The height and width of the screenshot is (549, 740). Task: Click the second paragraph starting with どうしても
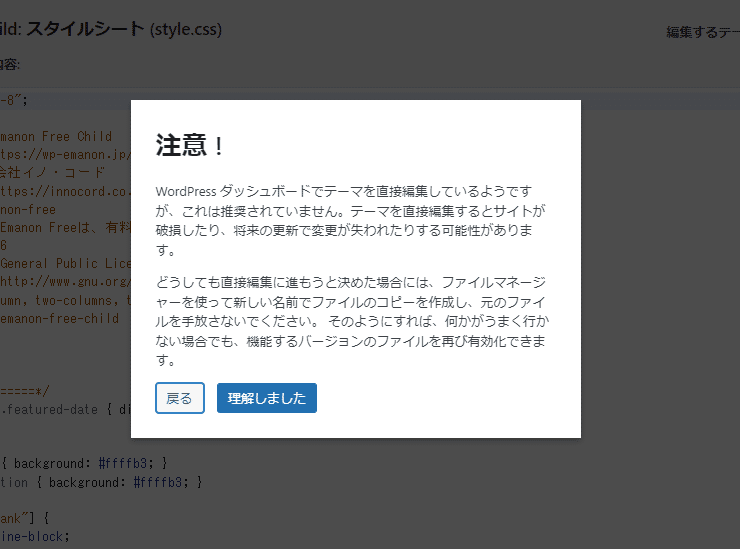[x=352, y=321]
